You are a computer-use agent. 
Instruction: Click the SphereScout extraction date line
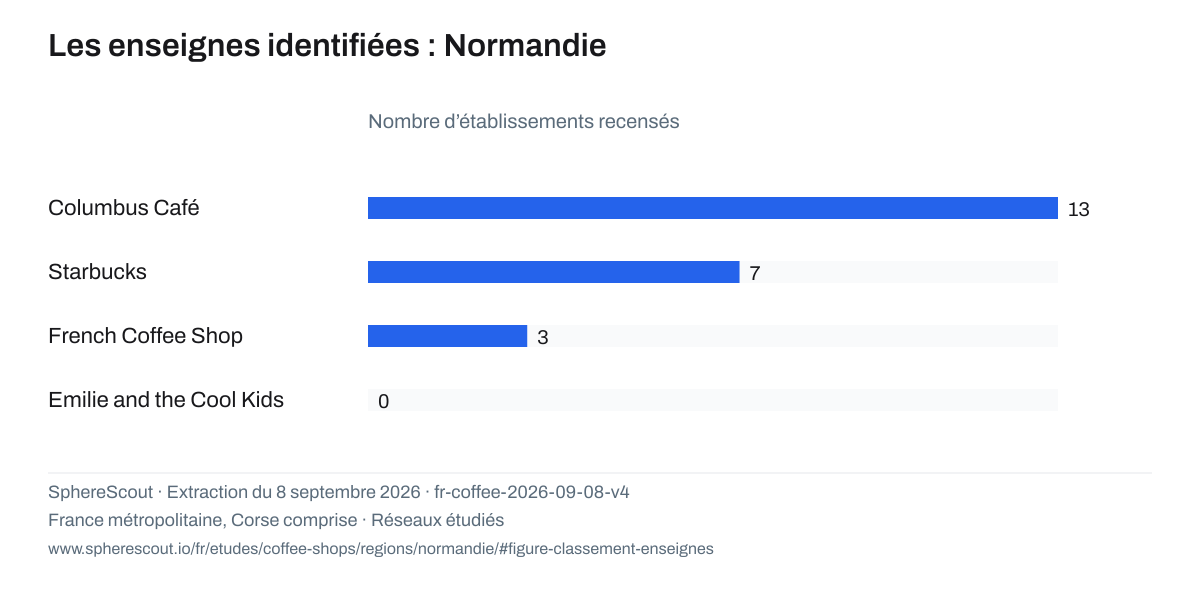coord(339,492)
